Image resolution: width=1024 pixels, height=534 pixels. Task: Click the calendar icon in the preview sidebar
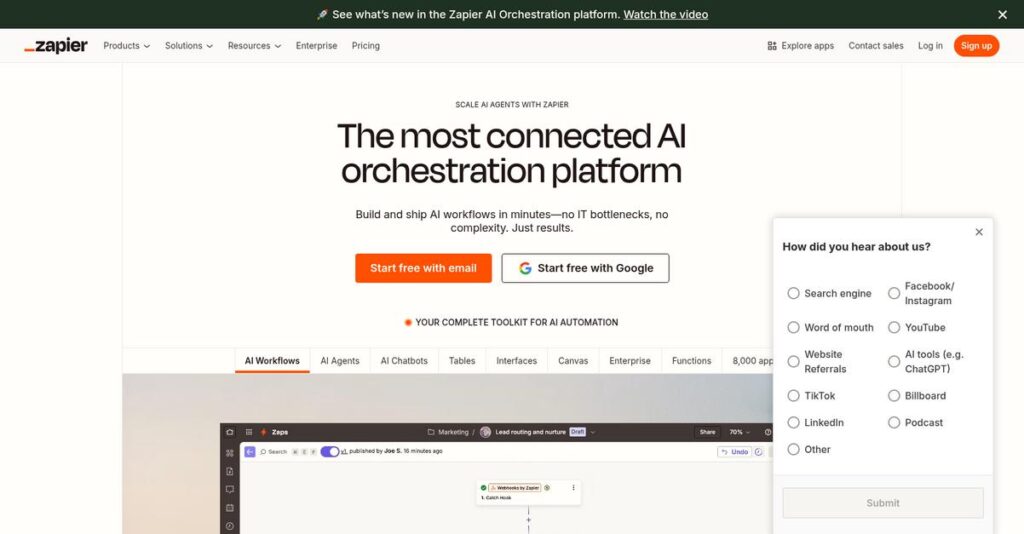[230, 508]
